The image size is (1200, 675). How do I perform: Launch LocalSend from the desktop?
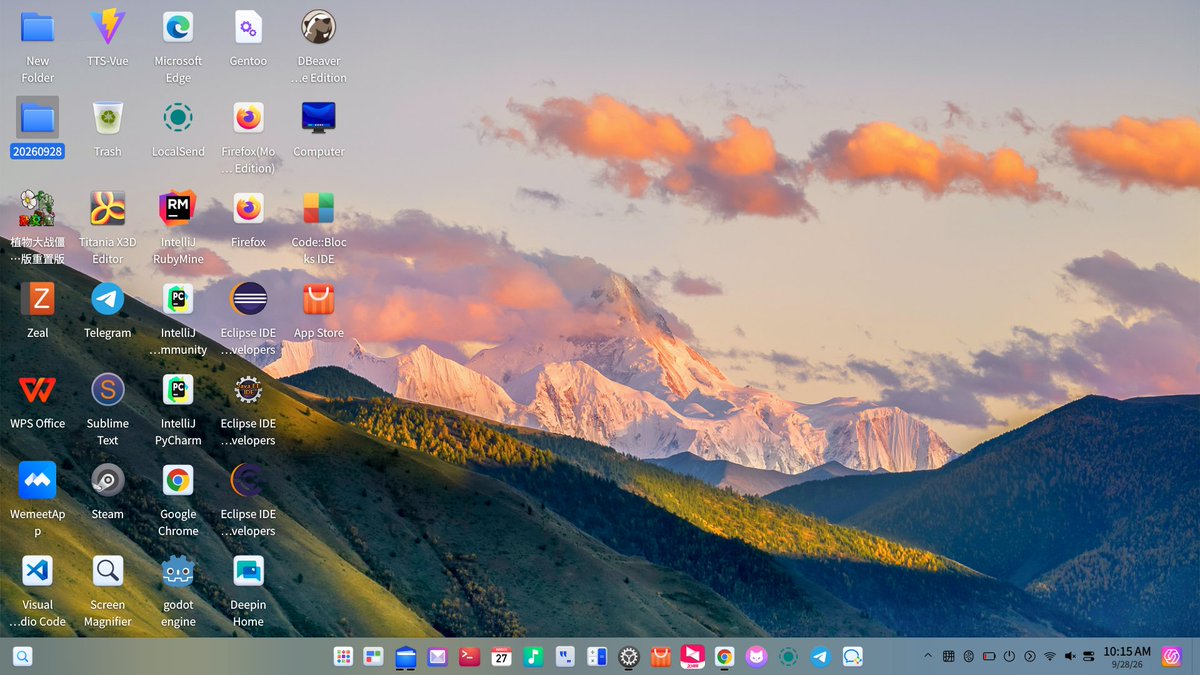coord(178,118)
